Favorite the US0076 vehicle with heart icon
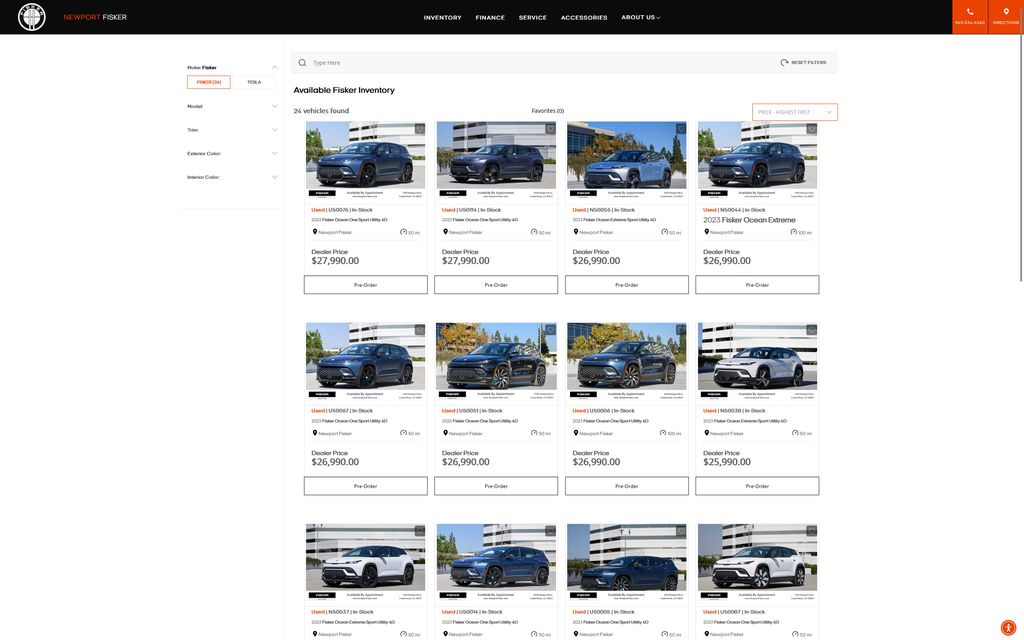This screenshot has width=1024, height=640. [x=420, y=129]
